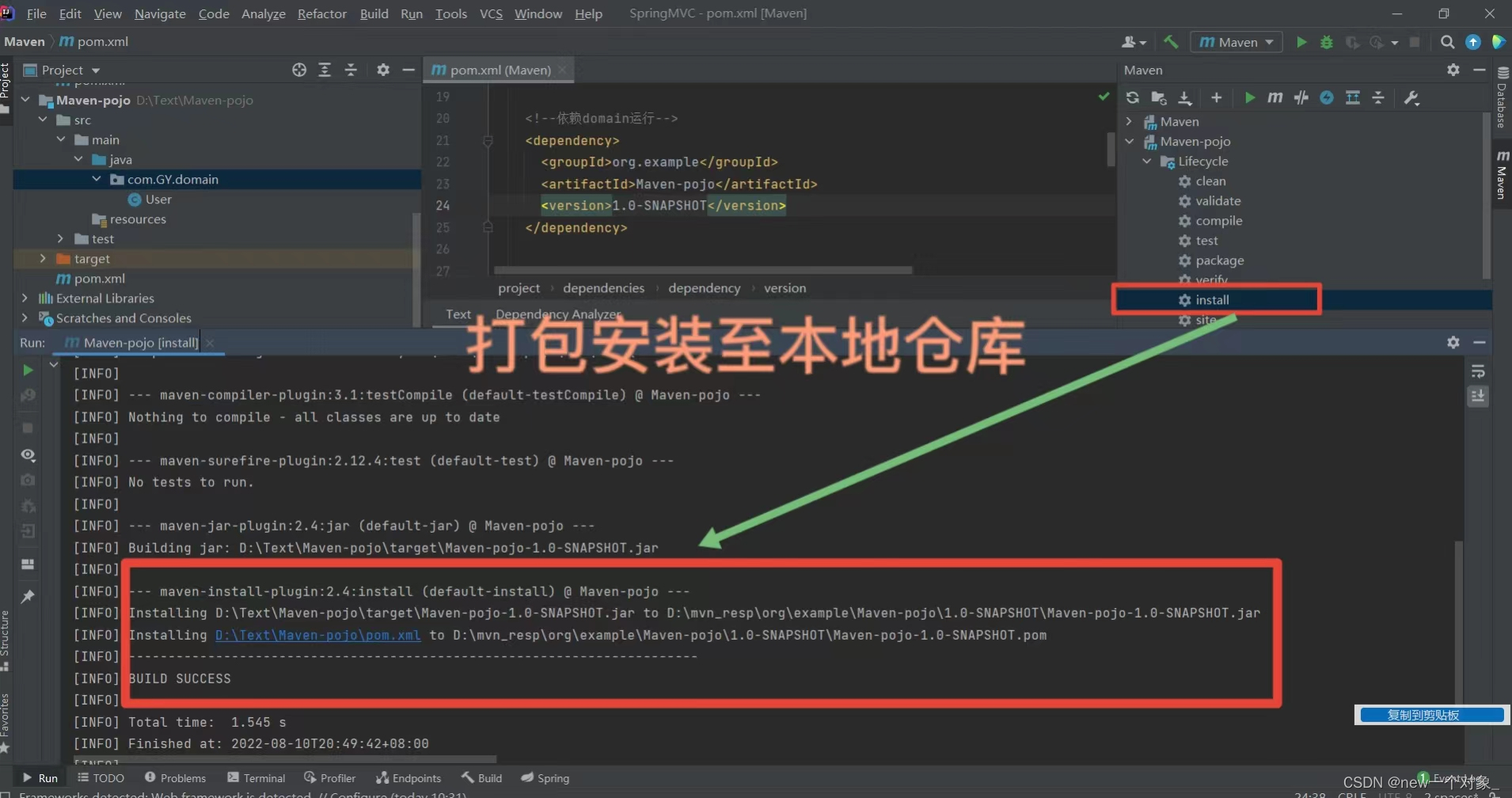Screen dimensions: 1512x798
Task: Execute Maven Goal 'm' icon
Action: (1275, 97)
